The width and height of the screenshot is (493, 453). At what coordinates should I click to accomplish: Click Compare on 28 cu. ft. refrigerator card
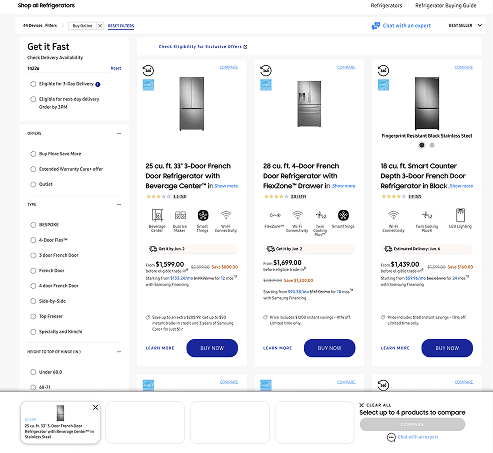click(346, 67)
